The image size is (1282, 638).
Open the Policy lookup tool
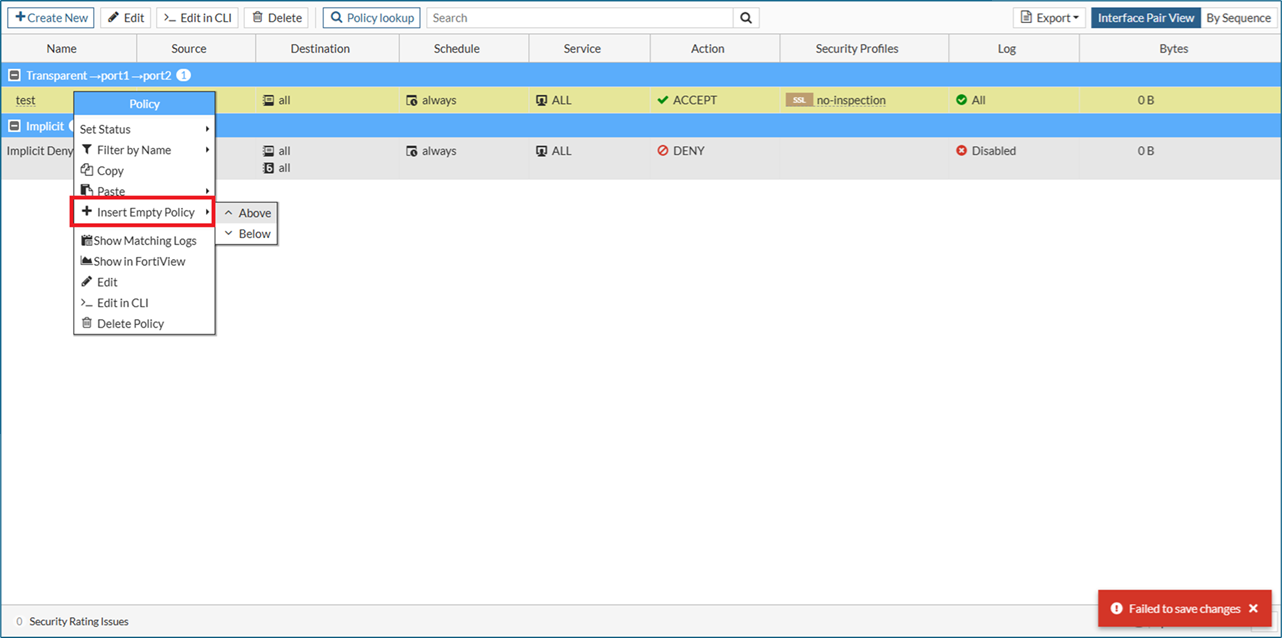point(371,18)
